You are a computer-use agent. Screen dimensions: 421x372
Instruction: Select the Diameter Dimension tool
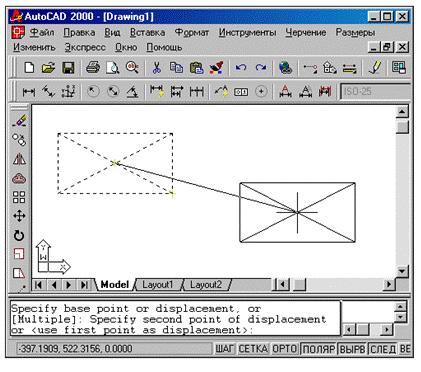113,91
